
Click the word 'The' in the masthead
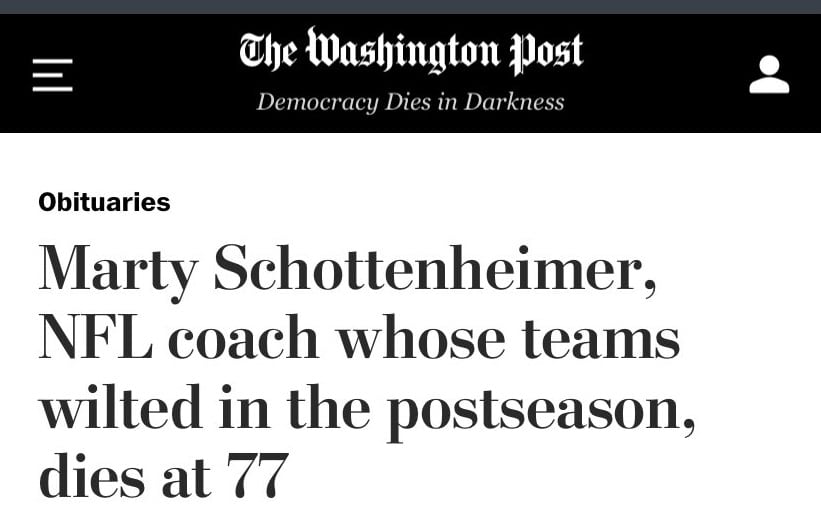pyautogui.click(x=268, y=51)
